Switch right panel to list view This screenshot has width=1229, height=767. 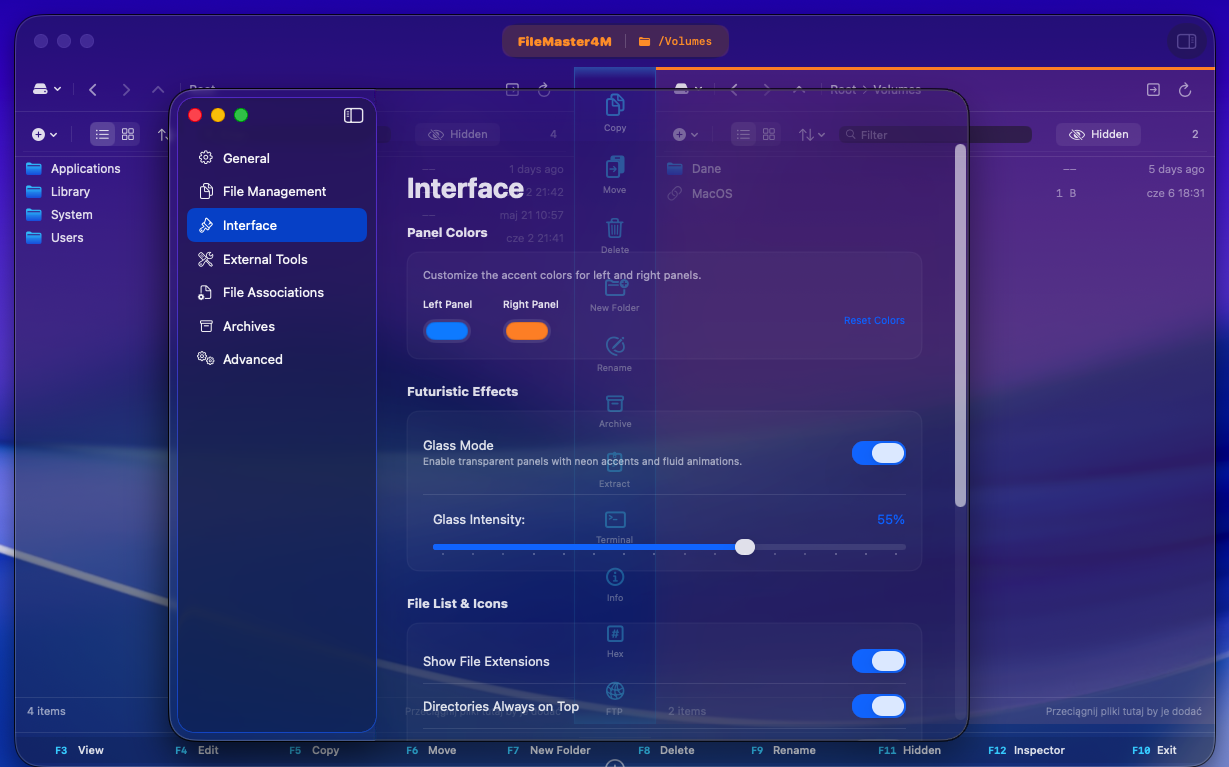coord(743,134)
